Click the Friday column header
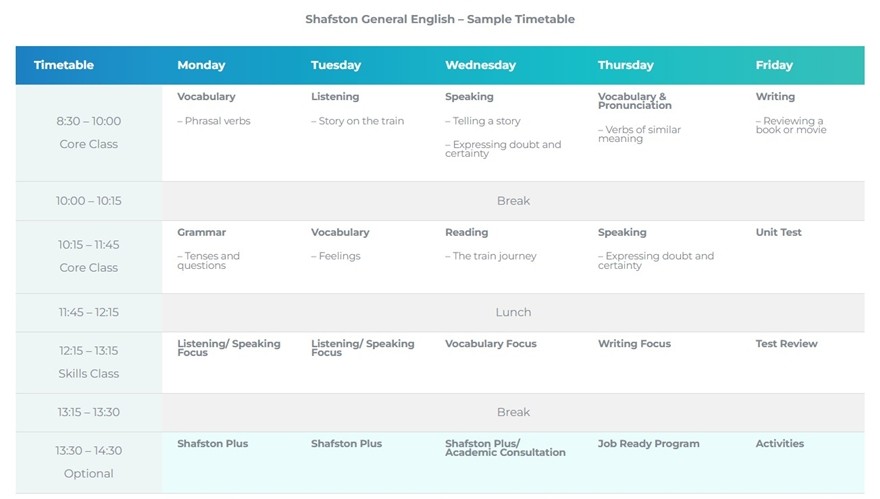 point(774,65)
